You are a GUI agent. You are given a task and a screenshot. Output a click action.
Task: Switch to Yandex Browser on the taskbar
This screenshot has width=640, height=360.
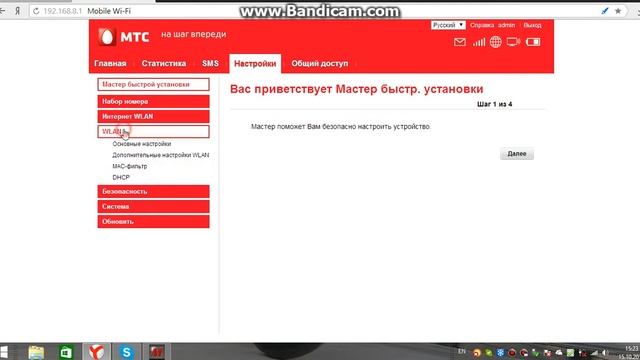(97, 352)
